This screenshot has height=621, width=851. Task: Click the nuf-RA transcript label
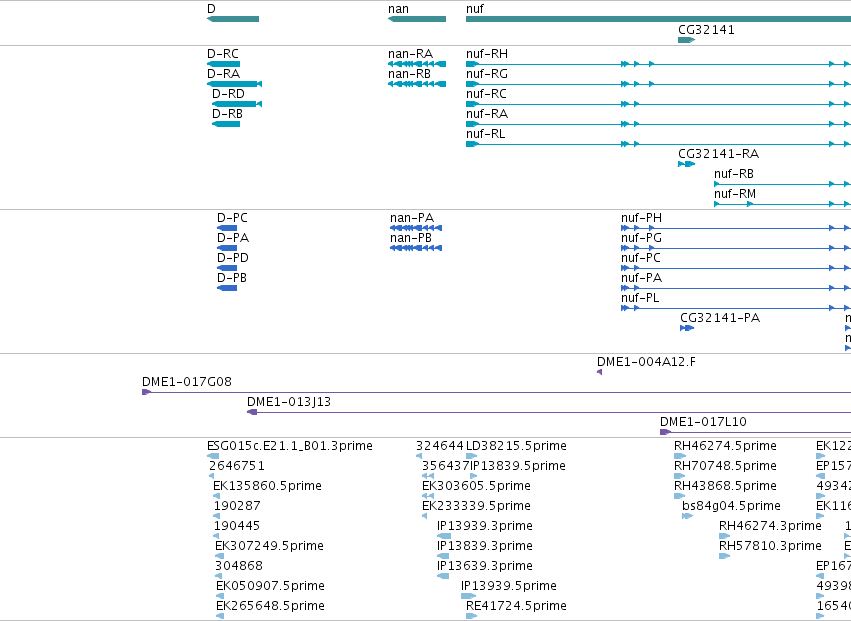(x=487, y=114)
